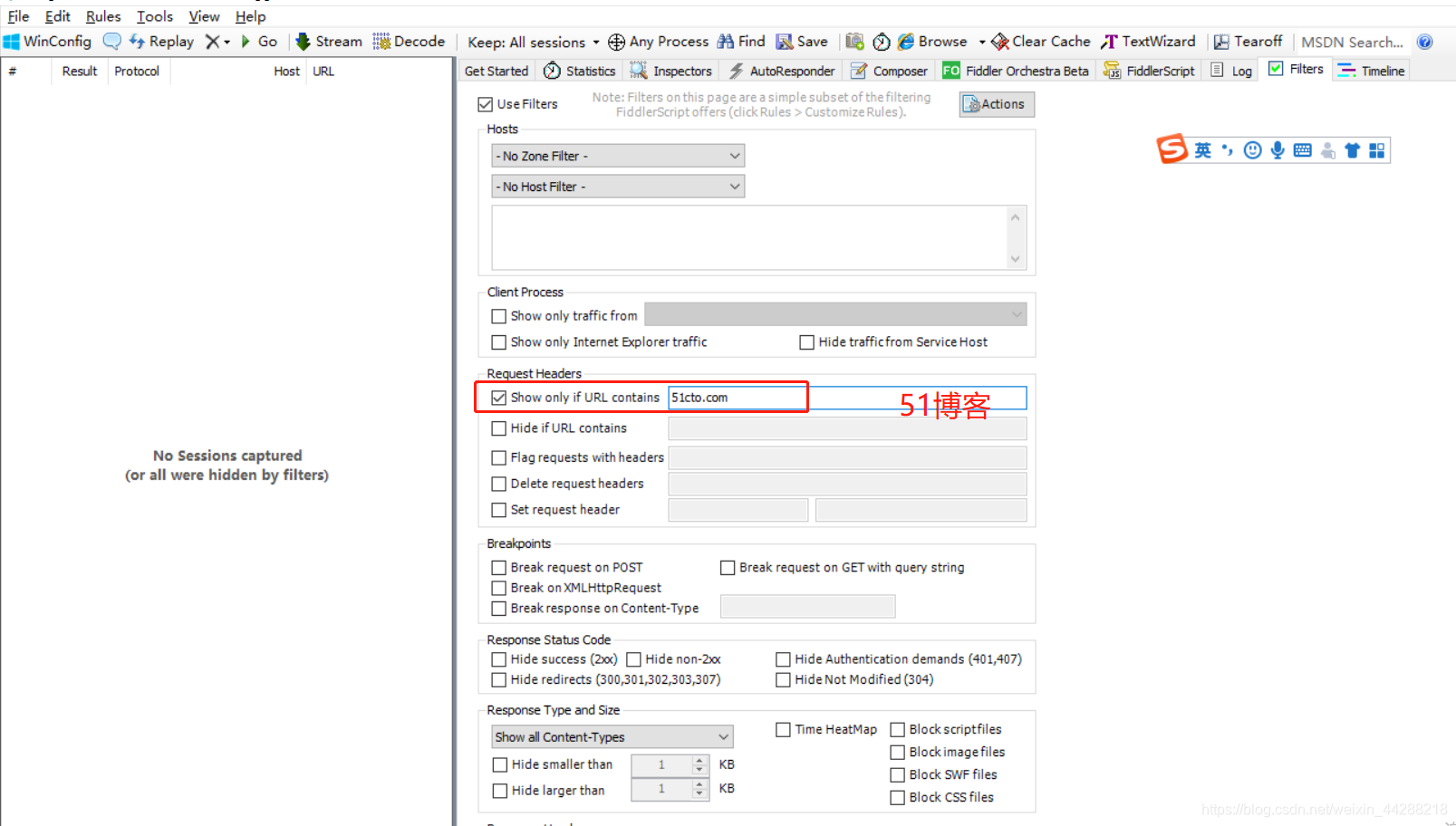Enable Hide traffic from Service Host

point(806,342)
